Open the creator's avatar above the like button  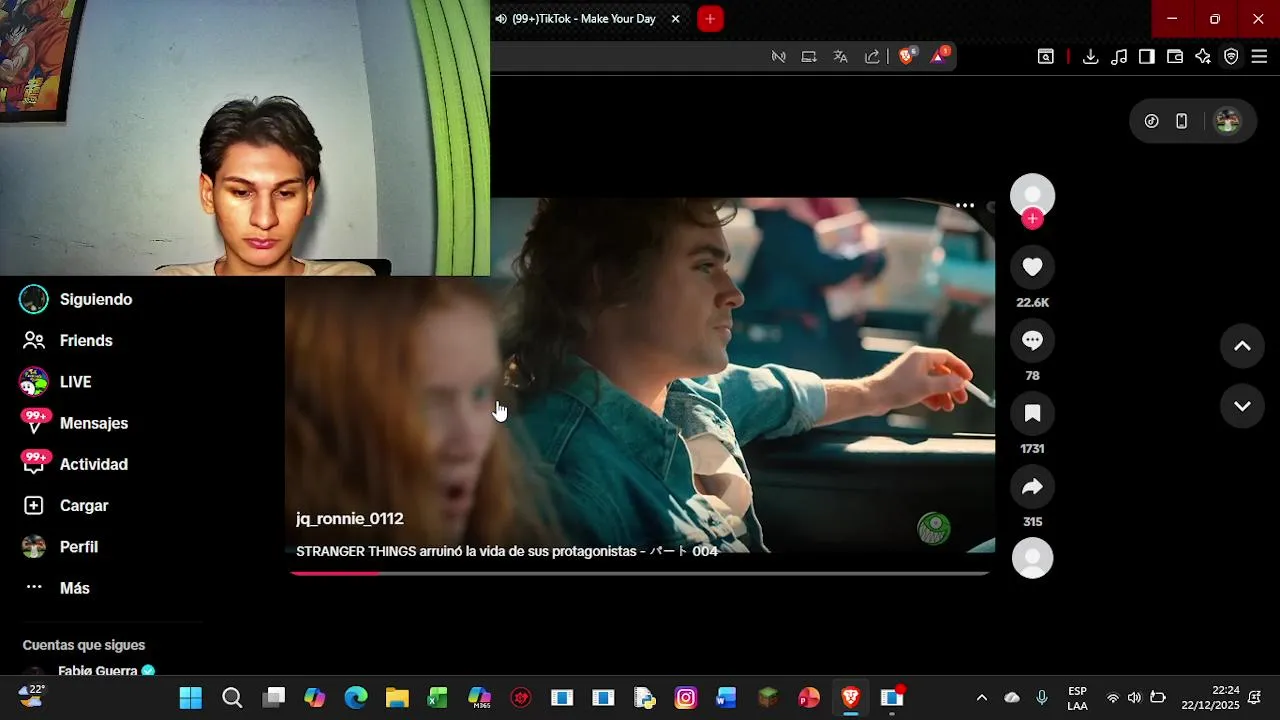coord(1032,195)
